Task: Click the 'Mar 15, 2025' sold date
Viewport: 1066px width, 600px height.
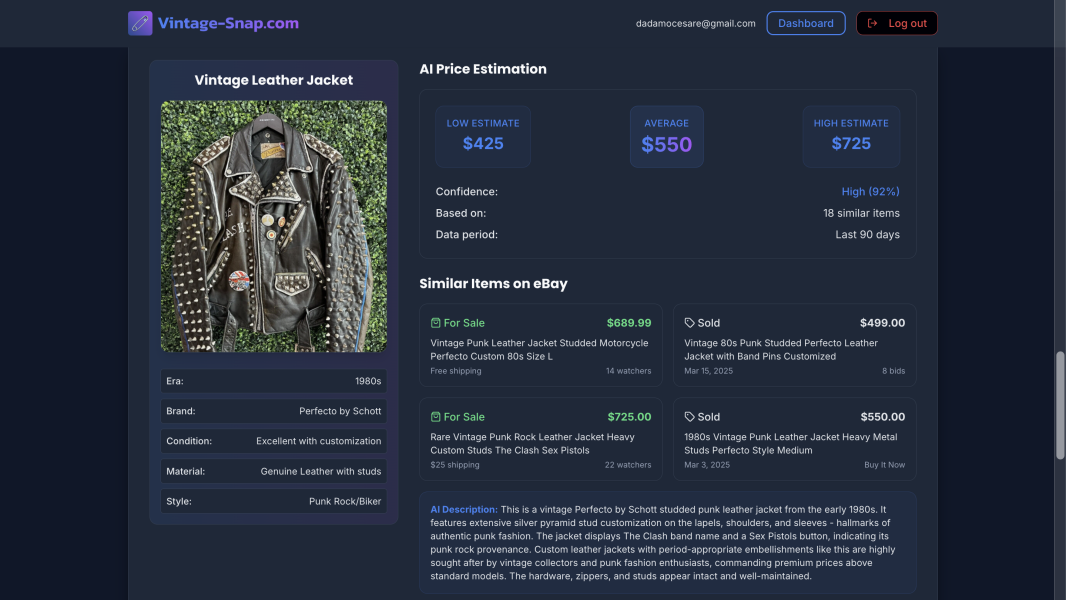Action: (708, 371)
